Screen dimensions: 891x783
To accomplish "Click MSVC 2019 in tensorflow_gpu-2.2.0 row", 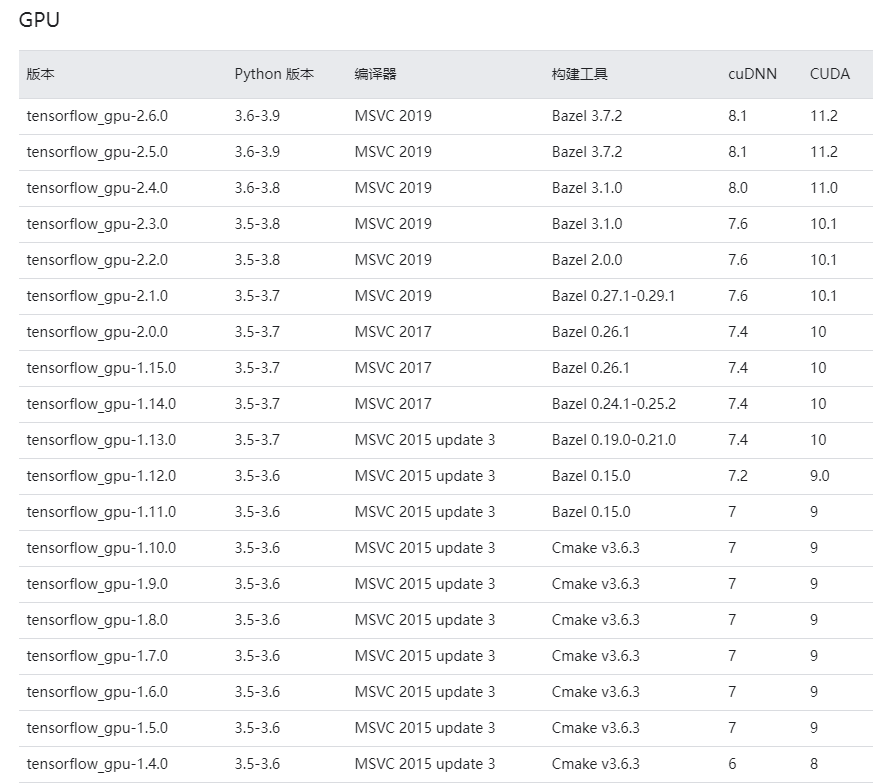I will pos(393,260).
